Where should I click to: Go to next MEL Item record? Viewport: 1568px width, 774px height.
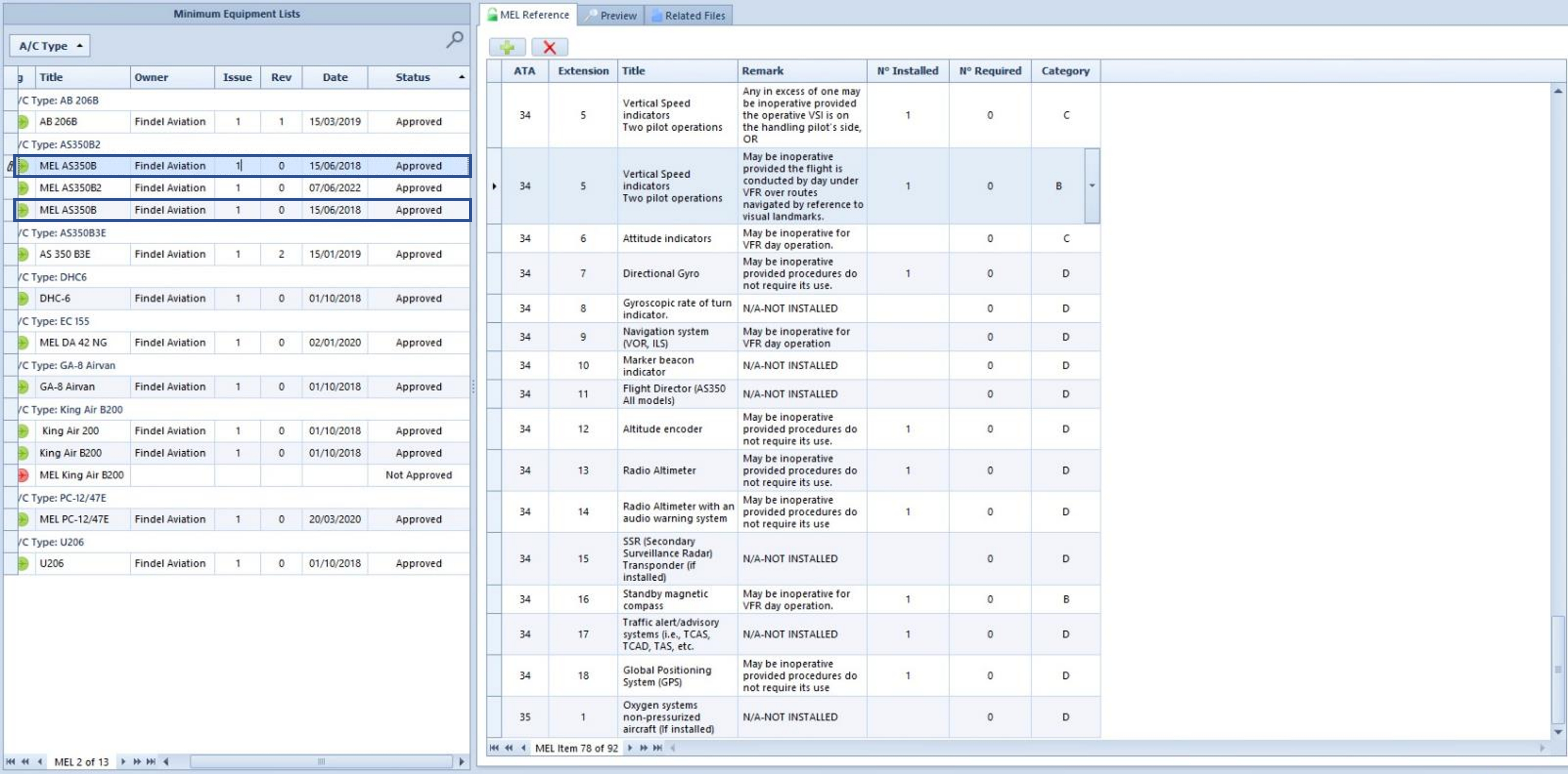[629, 748]
